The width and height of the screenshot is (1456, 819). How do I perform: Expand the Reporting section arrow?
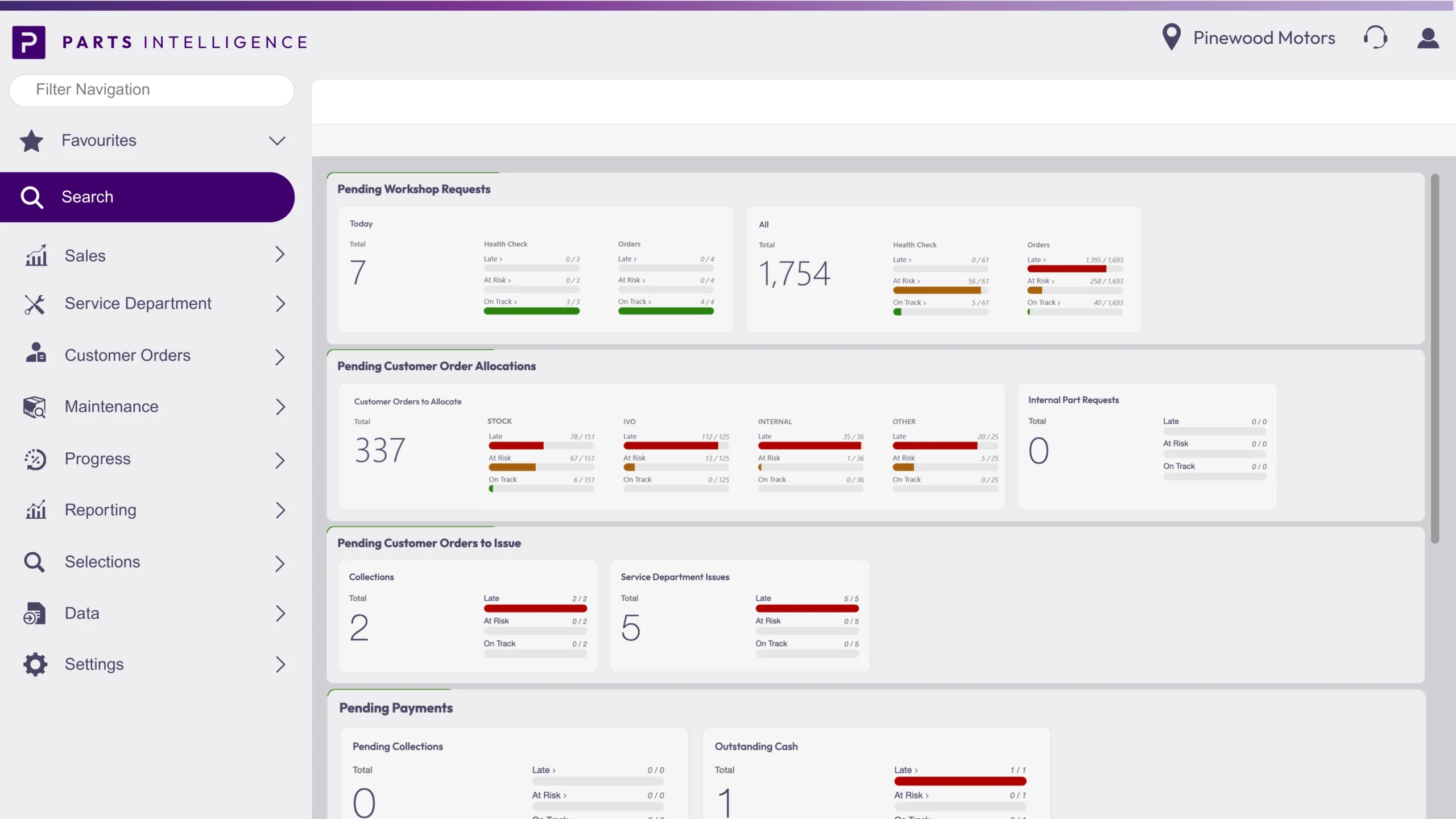point(279,510)
